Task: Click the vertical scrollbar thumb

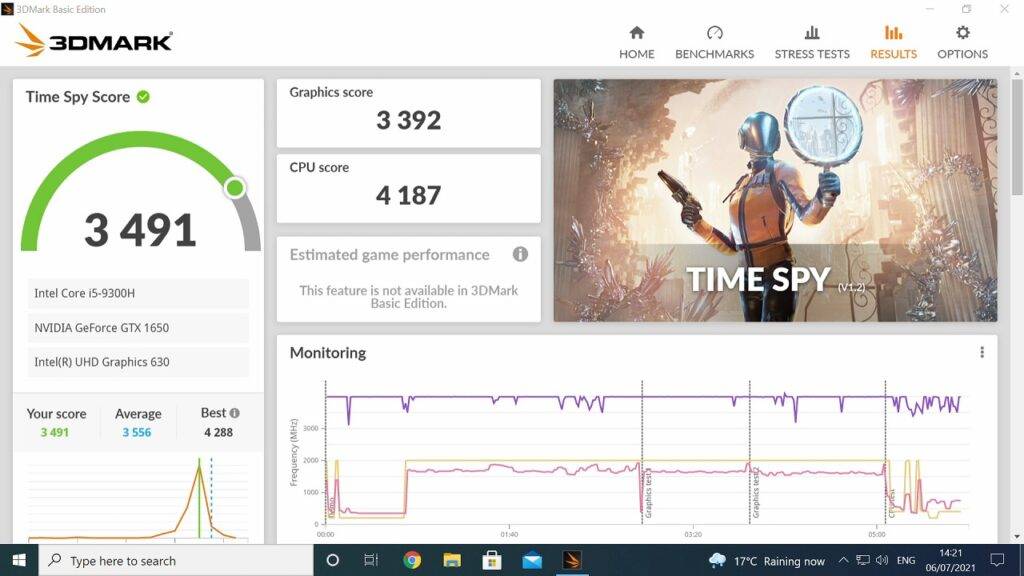Action: coord(1017,136)
